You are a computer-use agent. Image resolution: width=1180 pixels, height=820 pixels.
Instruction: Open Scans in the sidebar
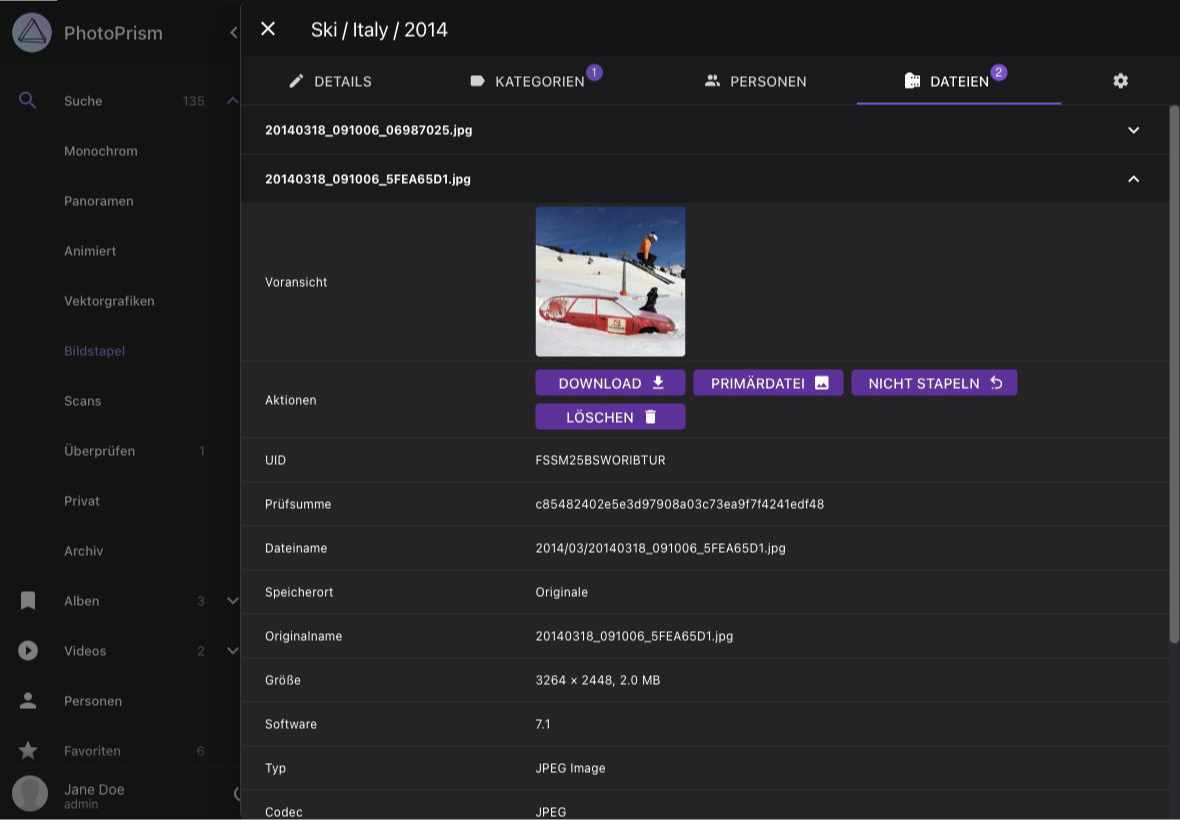83,401
